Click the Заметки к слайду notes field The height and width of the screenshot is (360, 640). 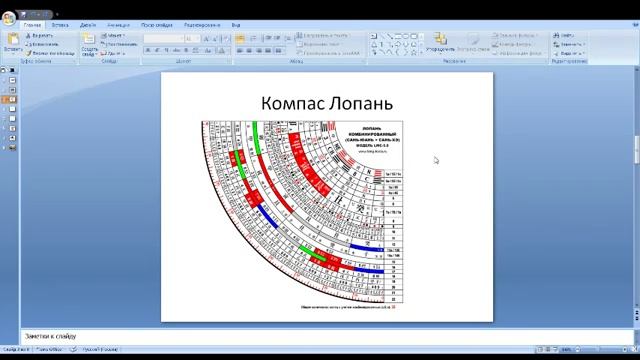[x=327, y=336]
